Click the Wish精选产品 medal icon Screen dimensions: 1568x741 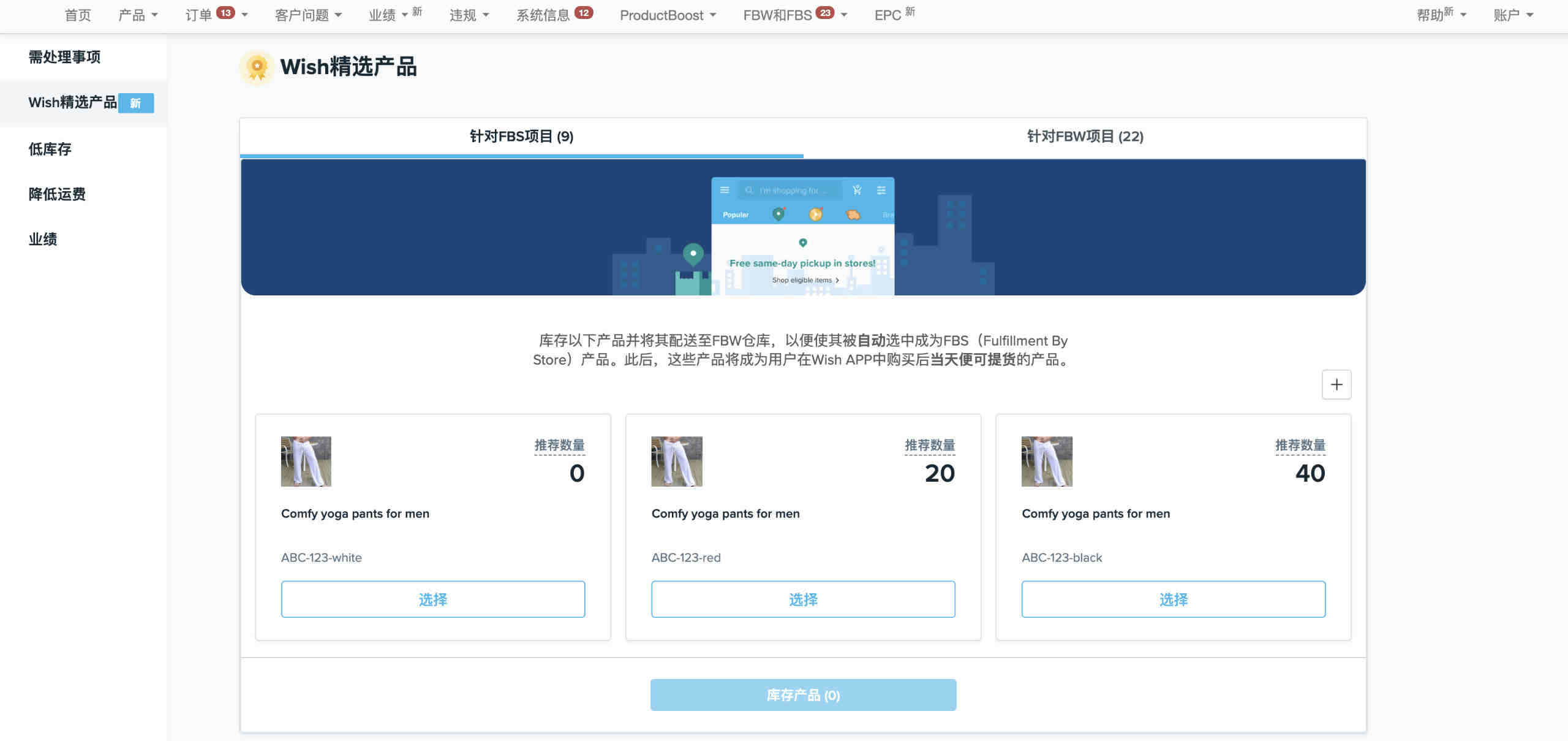[257, 67]
